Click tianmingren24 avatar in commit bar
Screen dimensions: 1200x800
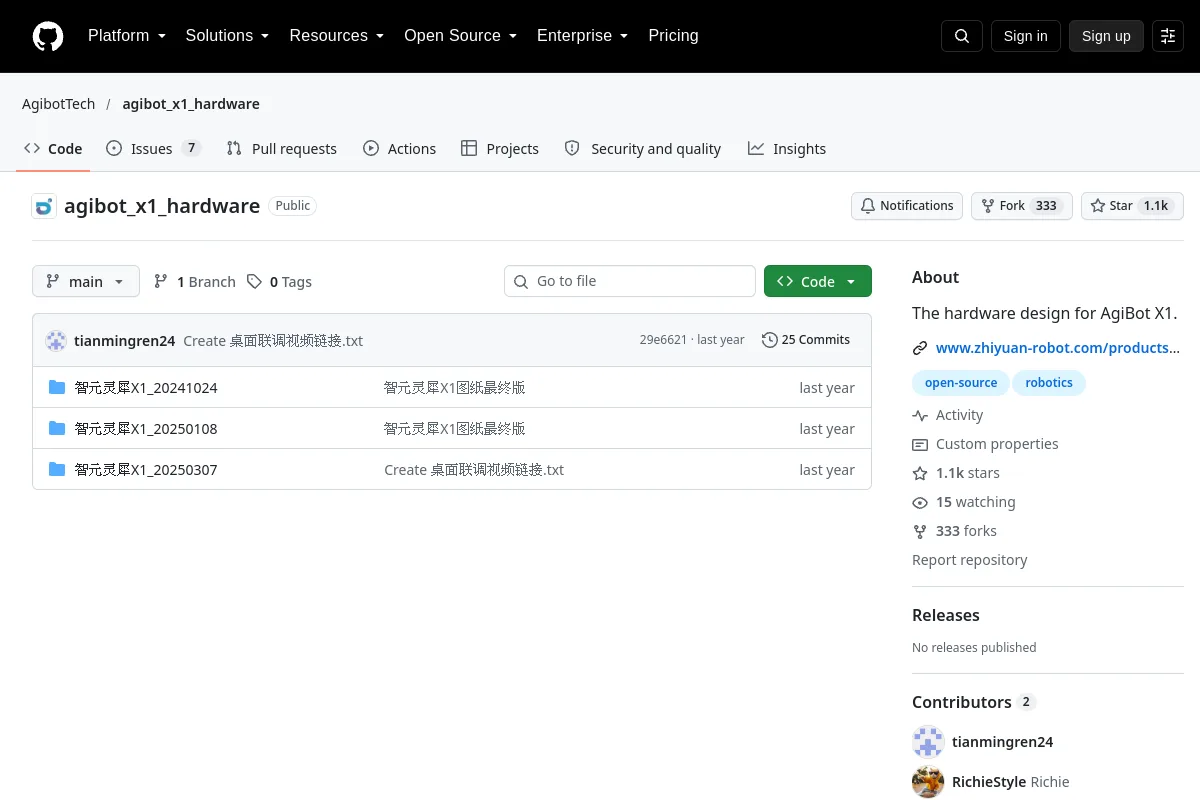(56, 340)
